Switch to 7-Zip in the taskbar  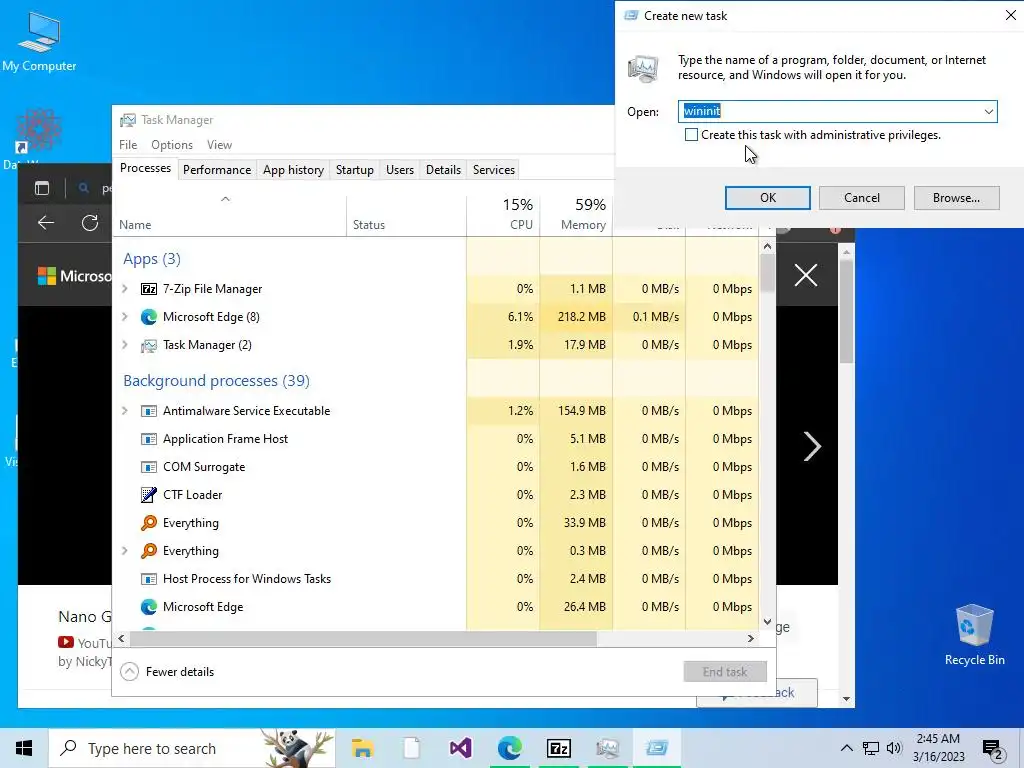tap(558, 748)
